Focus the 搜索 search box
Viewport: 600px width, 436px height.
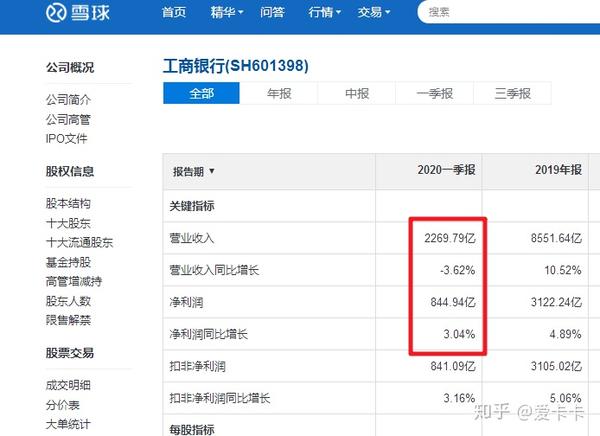509,12
